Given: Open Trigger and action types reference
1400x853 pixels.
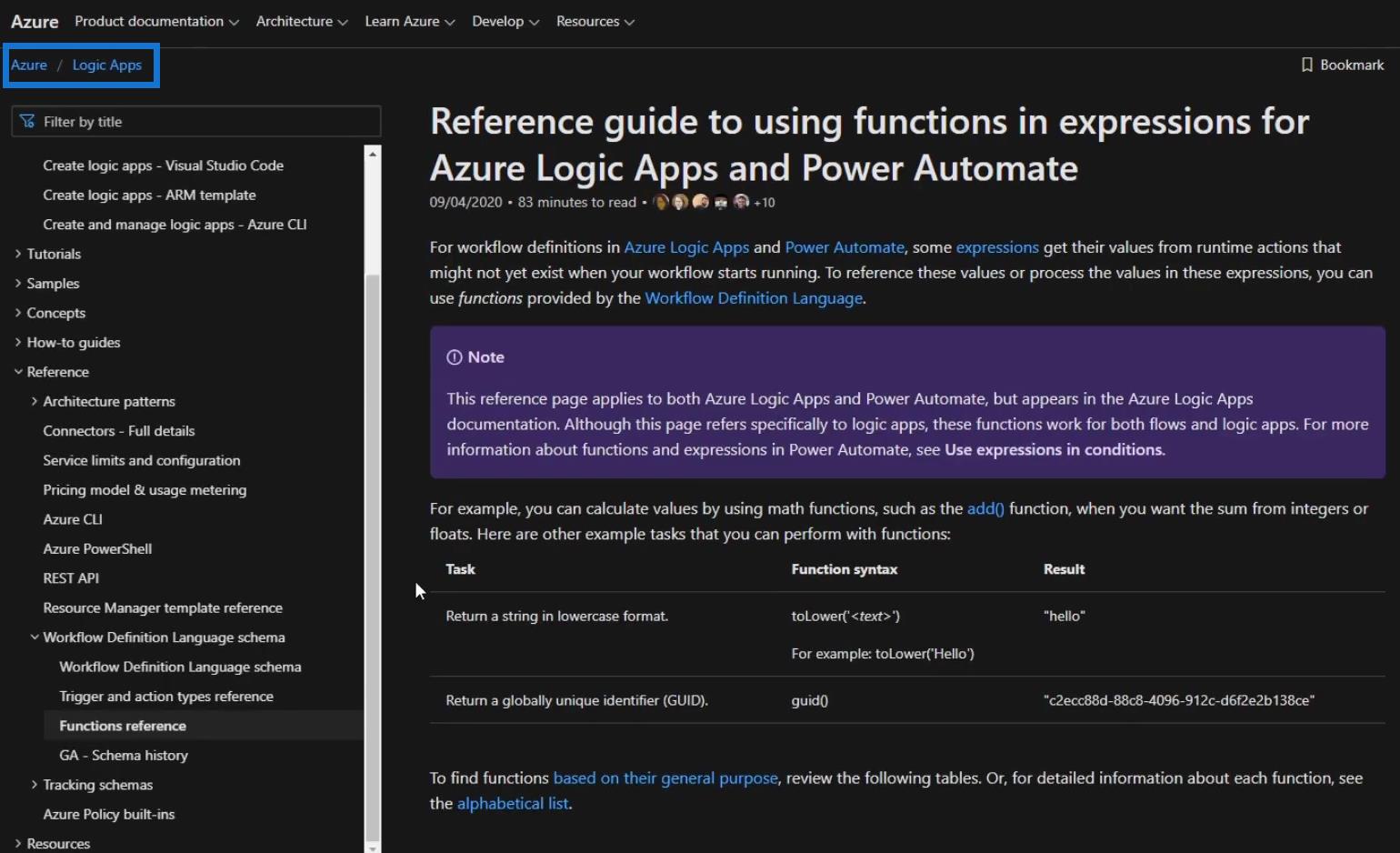Looking at the screenshot, I should tap(166, 697).
